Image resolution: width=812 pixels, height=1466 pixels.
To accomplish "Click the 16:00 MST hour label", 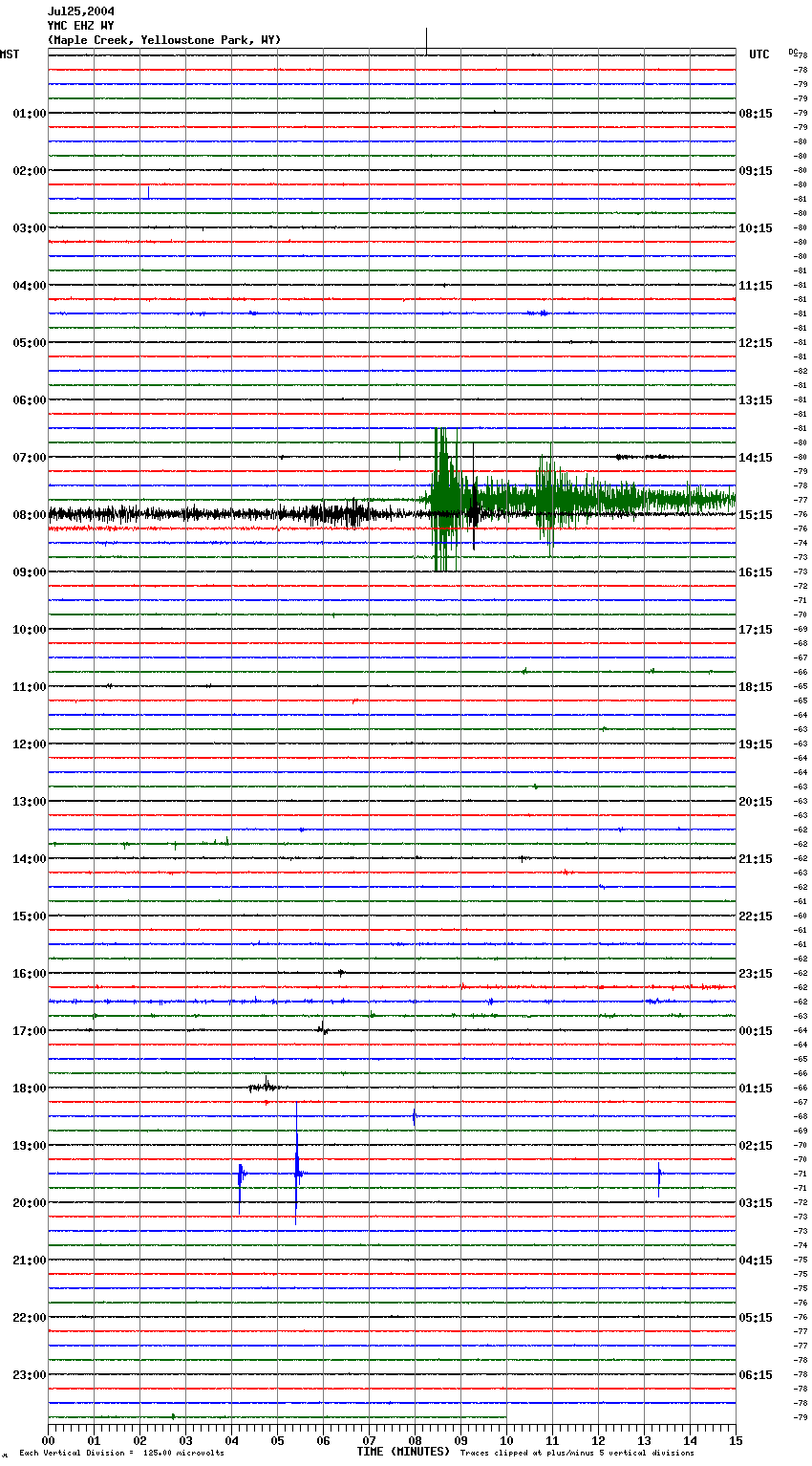I will point(30,974).
